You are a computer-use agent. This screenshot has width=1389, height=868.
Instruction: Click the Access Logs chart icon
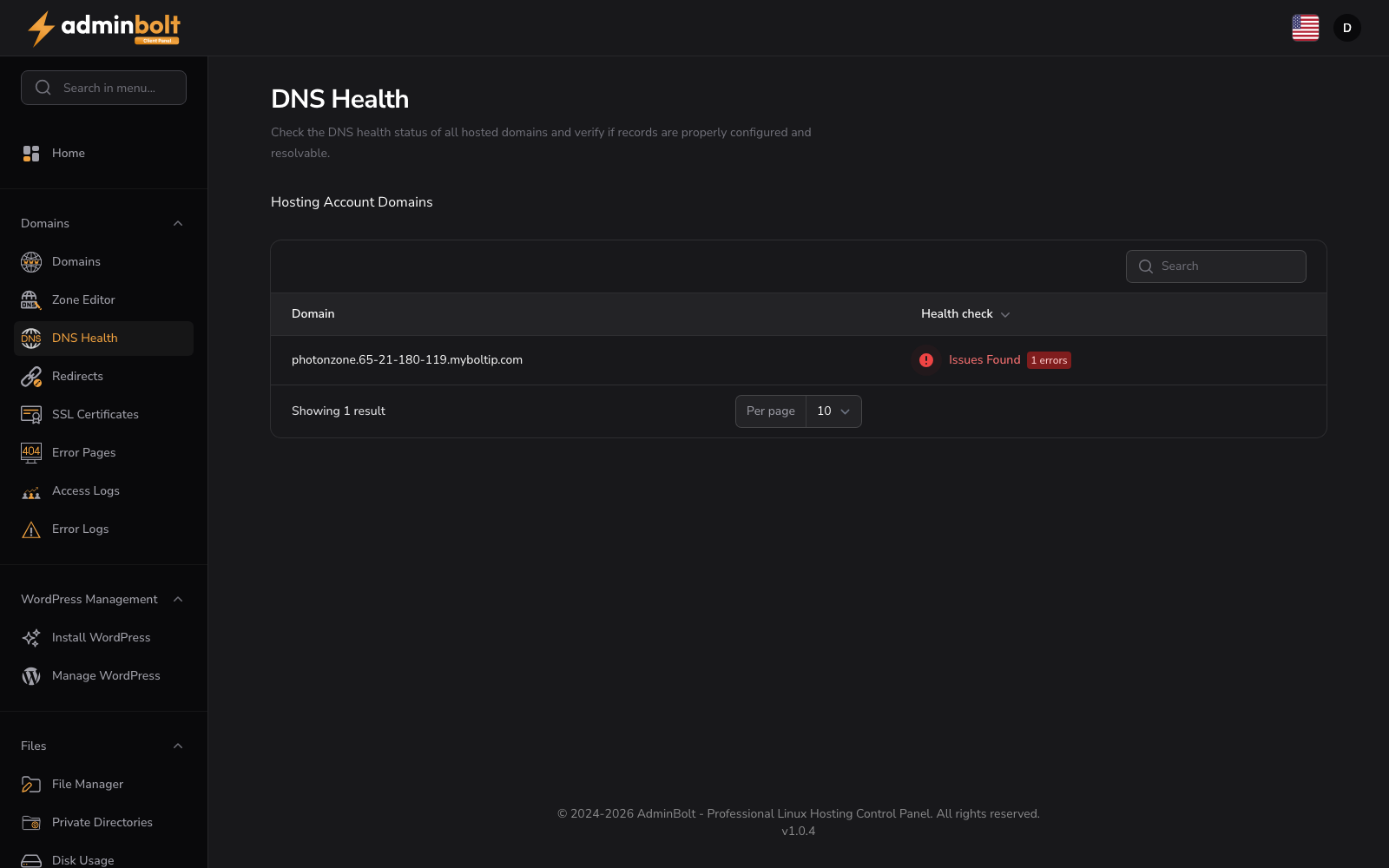[31, 491]
